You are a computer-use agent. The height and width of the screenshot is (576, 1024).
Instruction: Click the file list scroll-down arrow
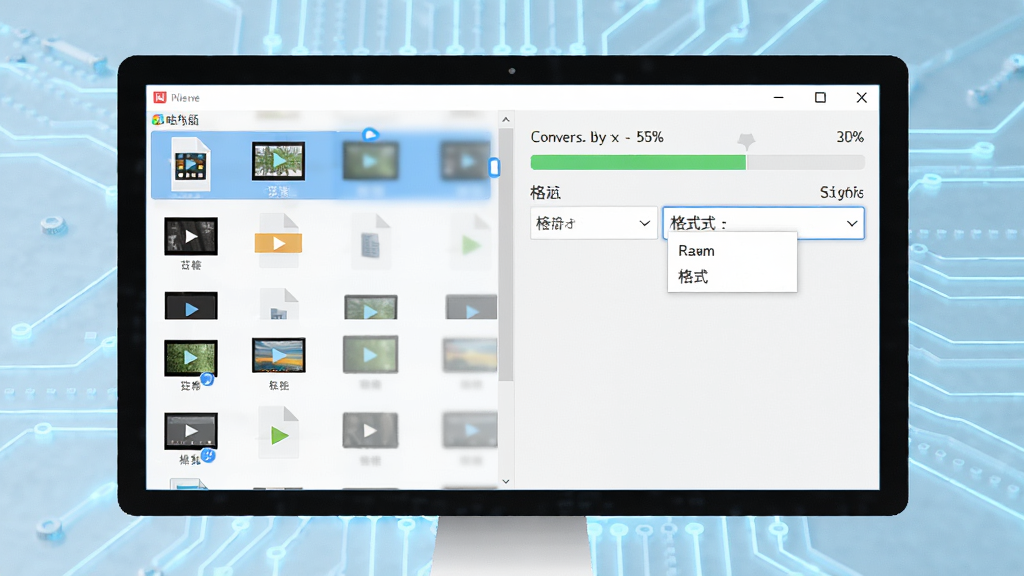click(505, 481)
